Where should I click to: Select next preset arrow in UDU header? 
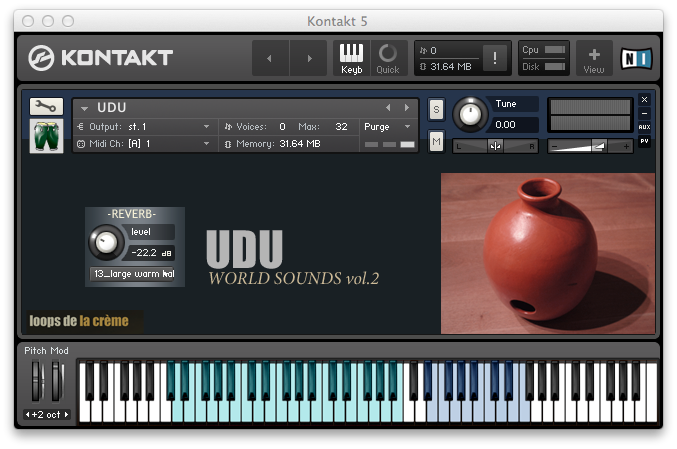point(407,108)
